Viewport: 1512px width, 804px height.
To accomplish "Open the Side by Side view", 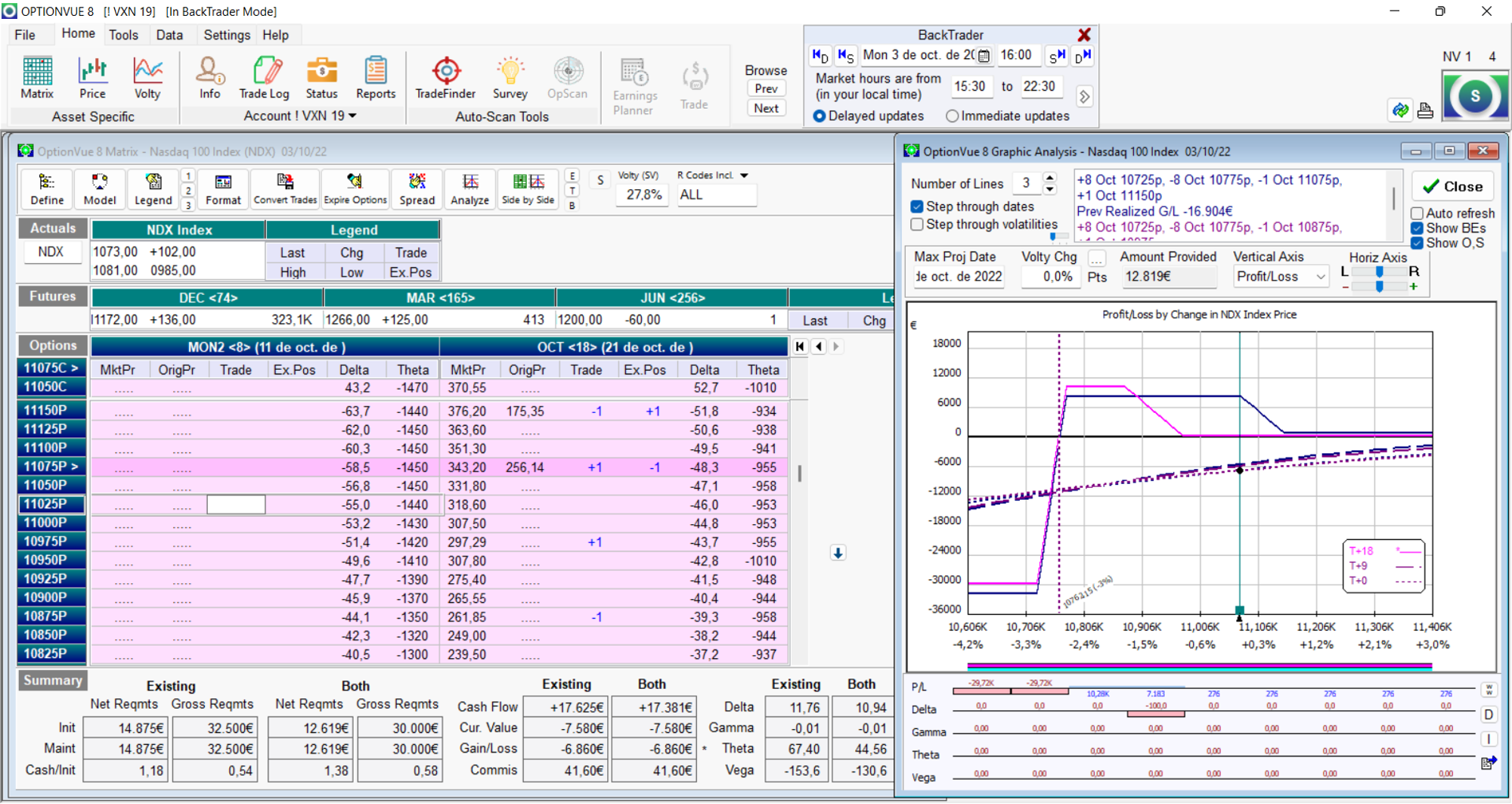I will [528, 189].
